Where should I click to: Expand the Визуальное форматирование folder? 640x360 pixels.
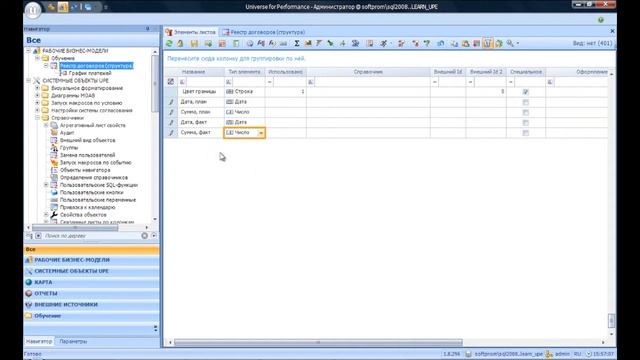(x=37, y=88)
